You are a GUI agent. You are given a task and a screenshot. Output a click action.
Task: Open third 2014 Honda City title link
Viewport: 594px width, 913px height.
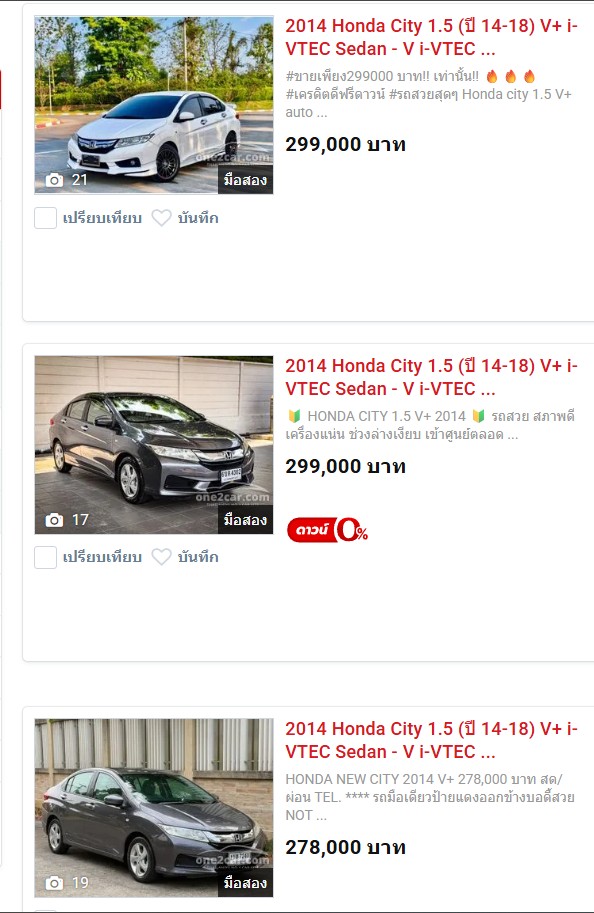[x=431, y=740]
